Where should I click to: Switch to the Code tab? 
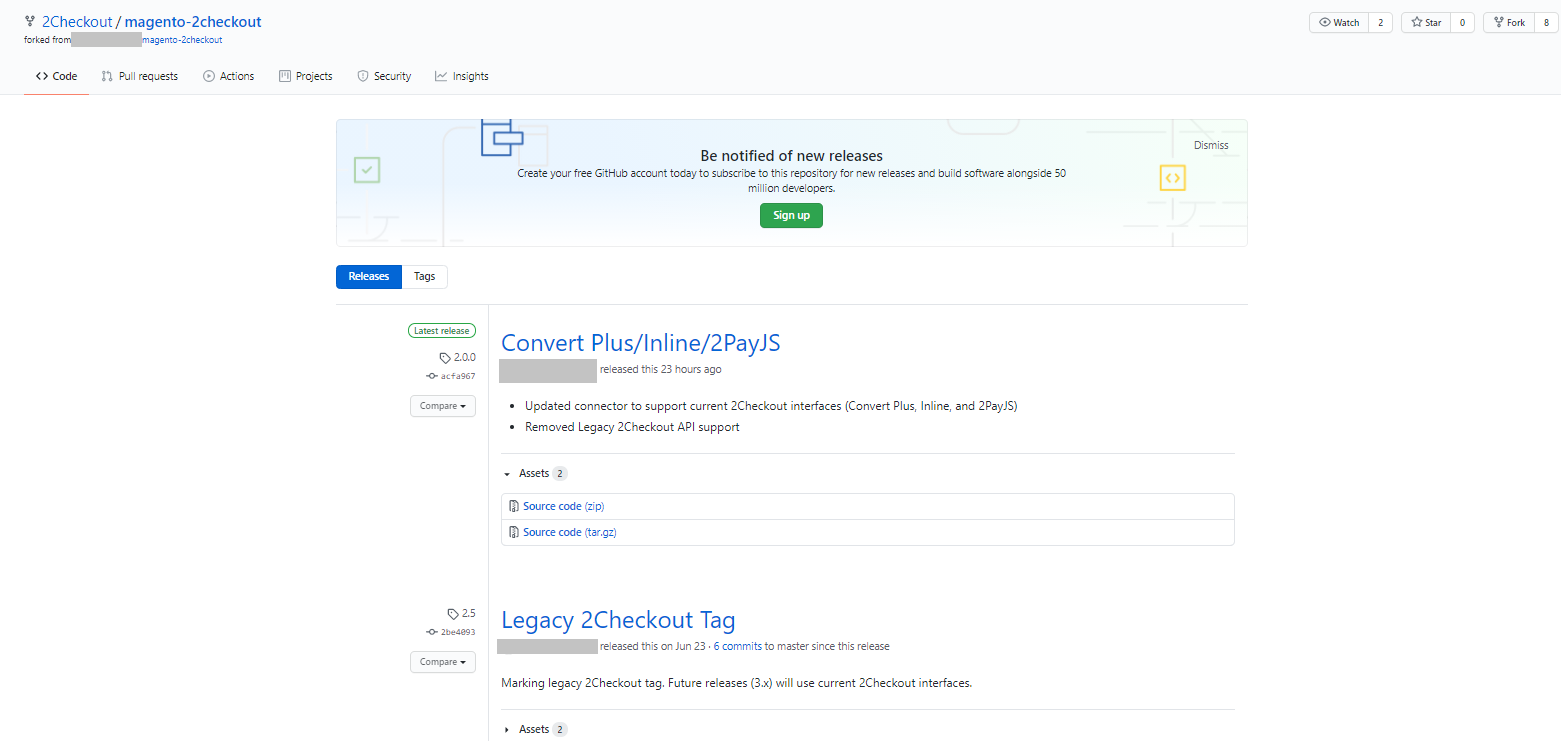[x=56, y=76]
